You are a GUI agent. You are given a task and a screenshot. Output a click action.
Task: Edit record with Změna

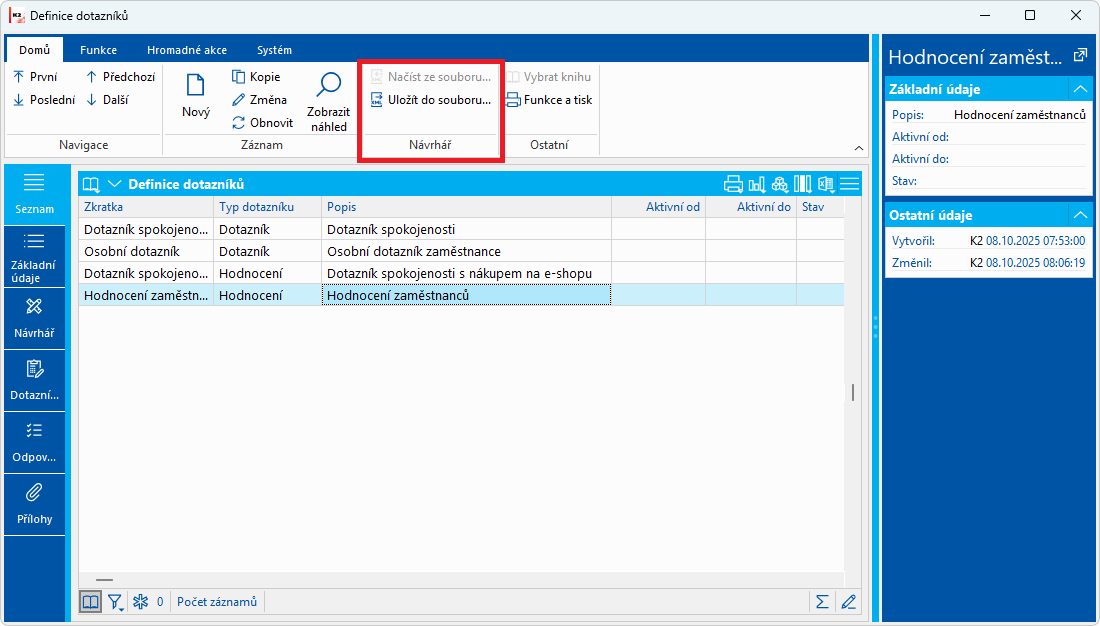point(259,100)
